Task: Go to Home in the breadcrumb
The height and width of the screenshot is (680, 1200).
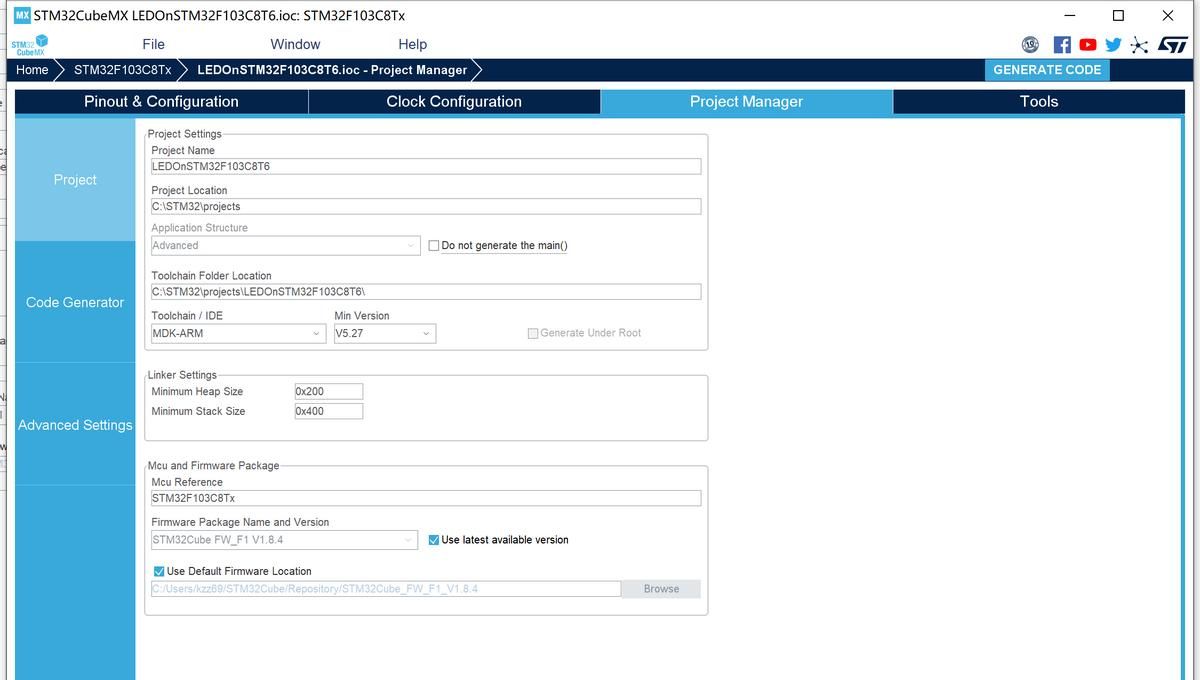Action: 32,70
